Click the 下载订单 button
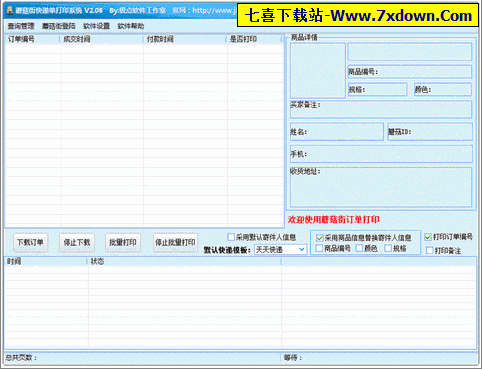 (30, 242)
